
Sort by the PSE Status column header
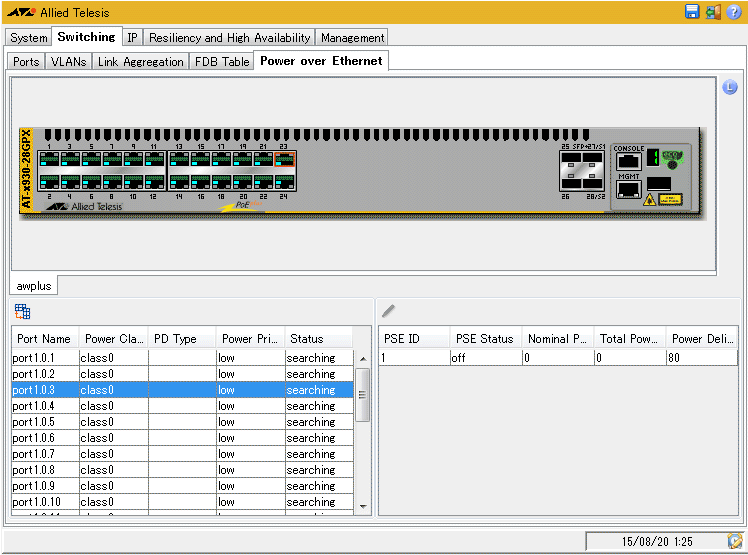click(484, 339)
